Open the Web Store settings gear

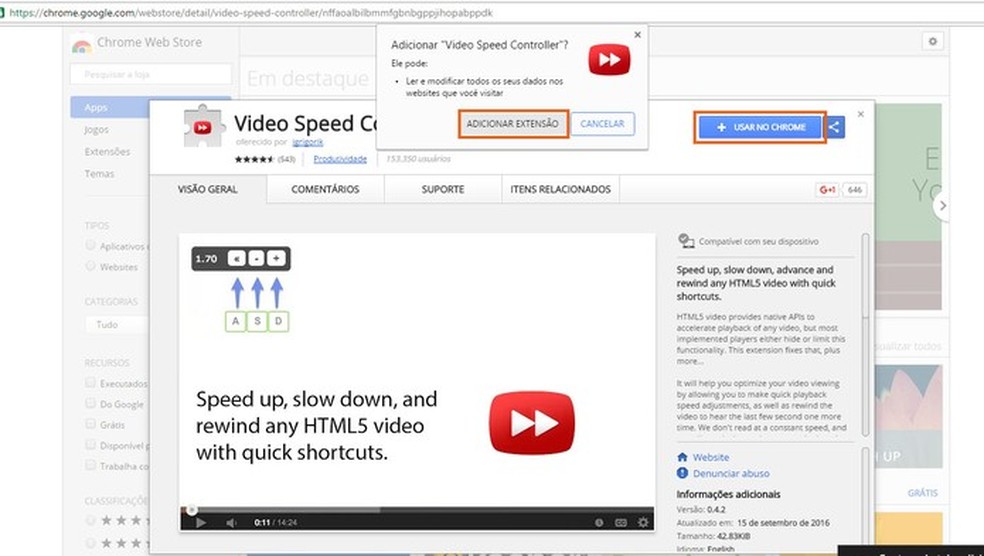click(x=933, y=41)
